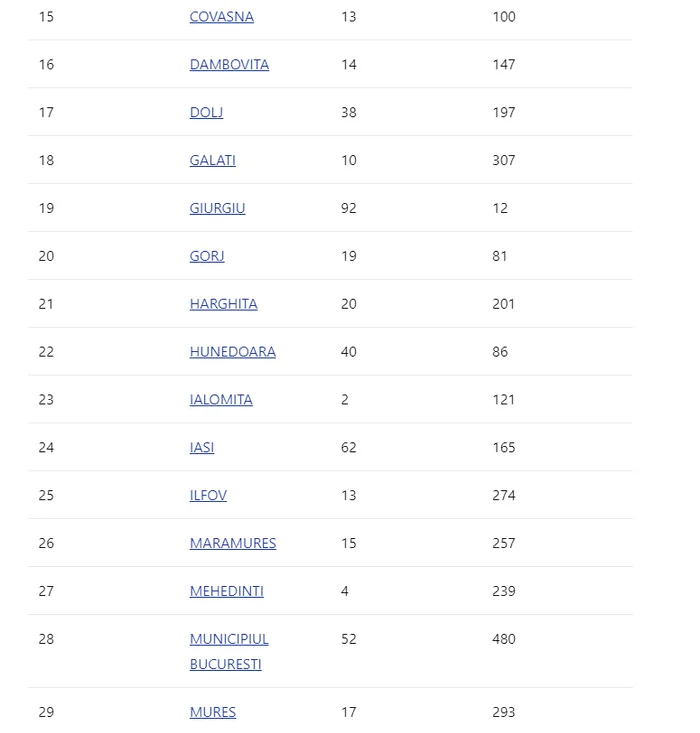Go to the MURES county link
This screenshot has width=700, height=733.
(x=213, y=713)
